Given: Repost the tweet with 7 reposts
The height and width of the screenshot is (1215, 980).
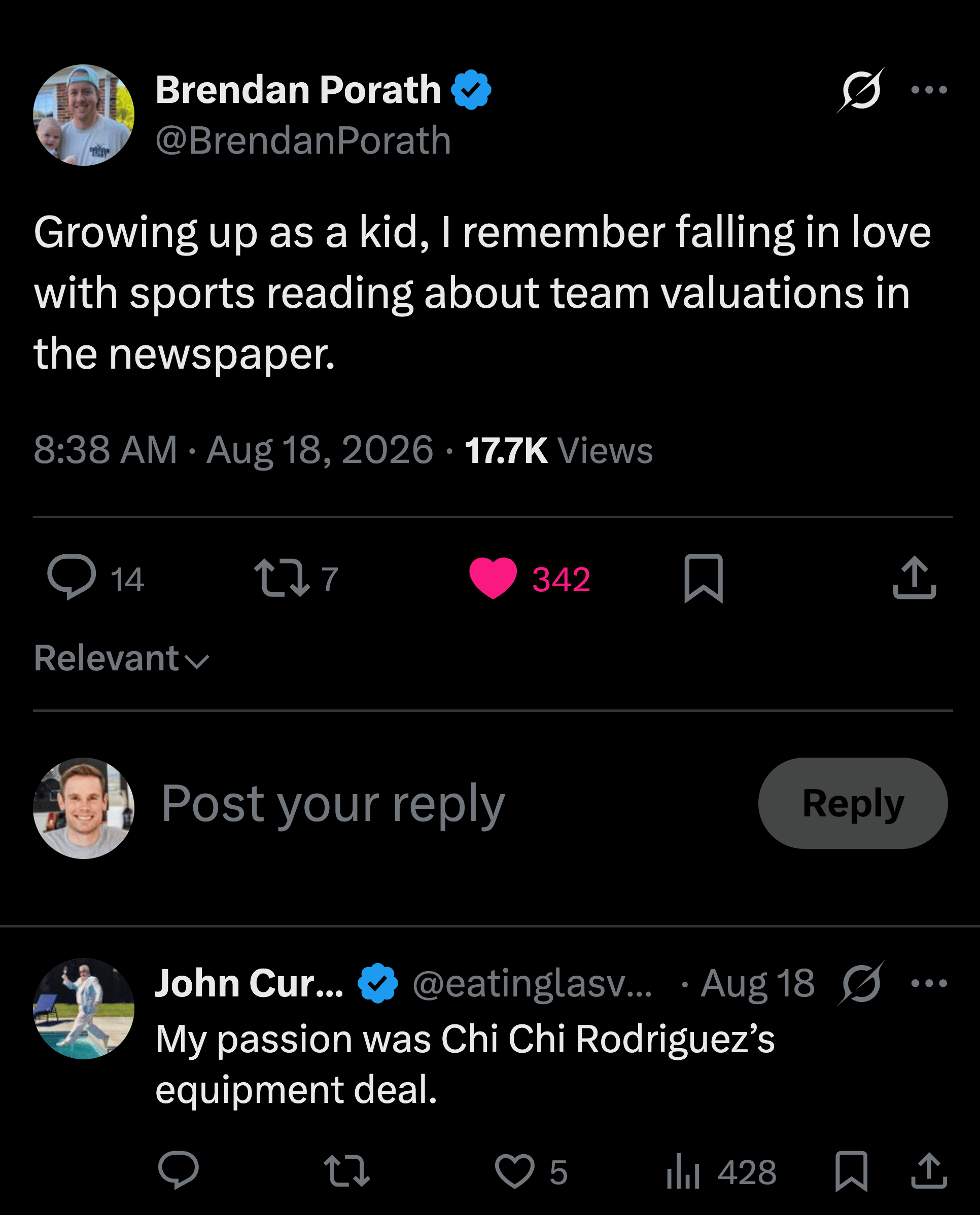Looking at the screenshot, I should click(x=296, y=578).
